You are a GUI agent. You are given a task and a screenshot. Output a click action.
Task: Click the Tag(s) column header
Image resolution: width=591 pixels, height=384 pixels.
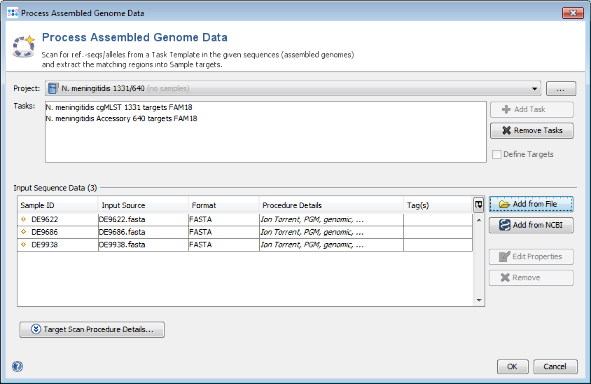click(438, 205)
